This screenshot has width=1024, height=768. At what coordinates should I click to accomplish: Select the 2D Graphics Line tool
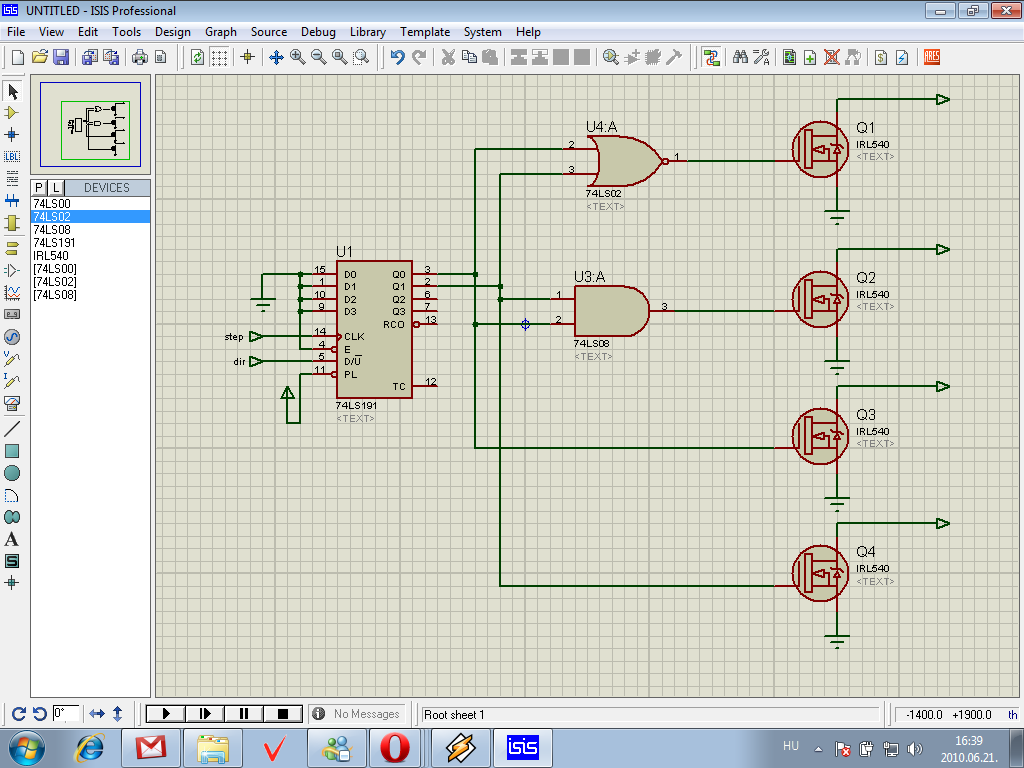pos(12,429)
